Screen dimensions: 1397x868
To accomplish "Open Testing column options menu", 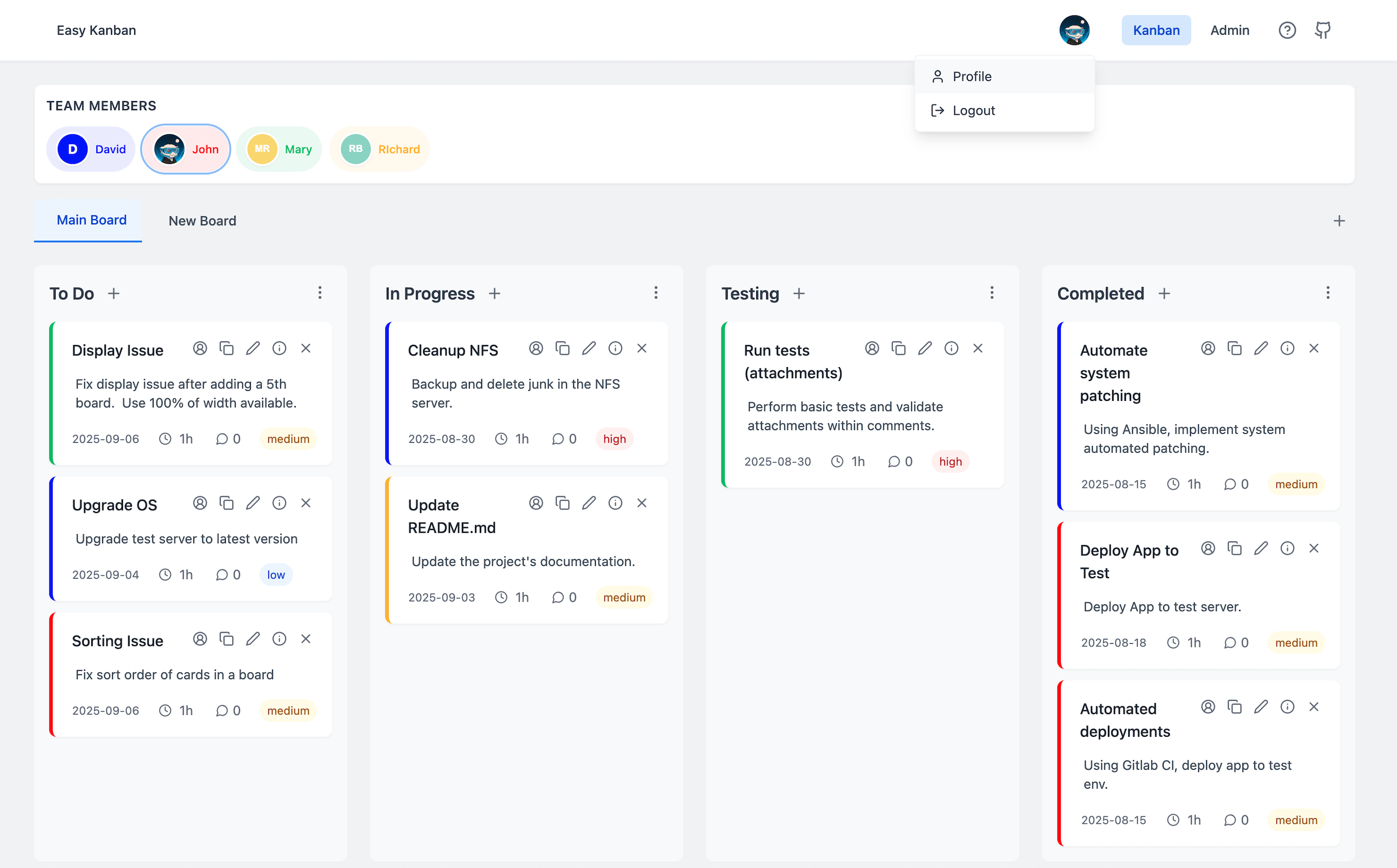I will [992, 293].
